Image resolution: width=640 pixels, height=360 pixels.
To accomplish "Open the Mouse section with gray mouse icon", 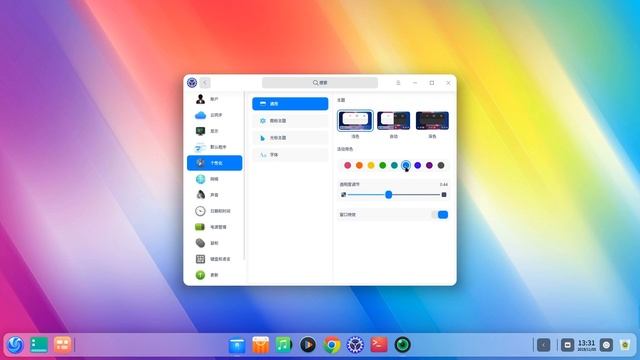I will (214, 243).
